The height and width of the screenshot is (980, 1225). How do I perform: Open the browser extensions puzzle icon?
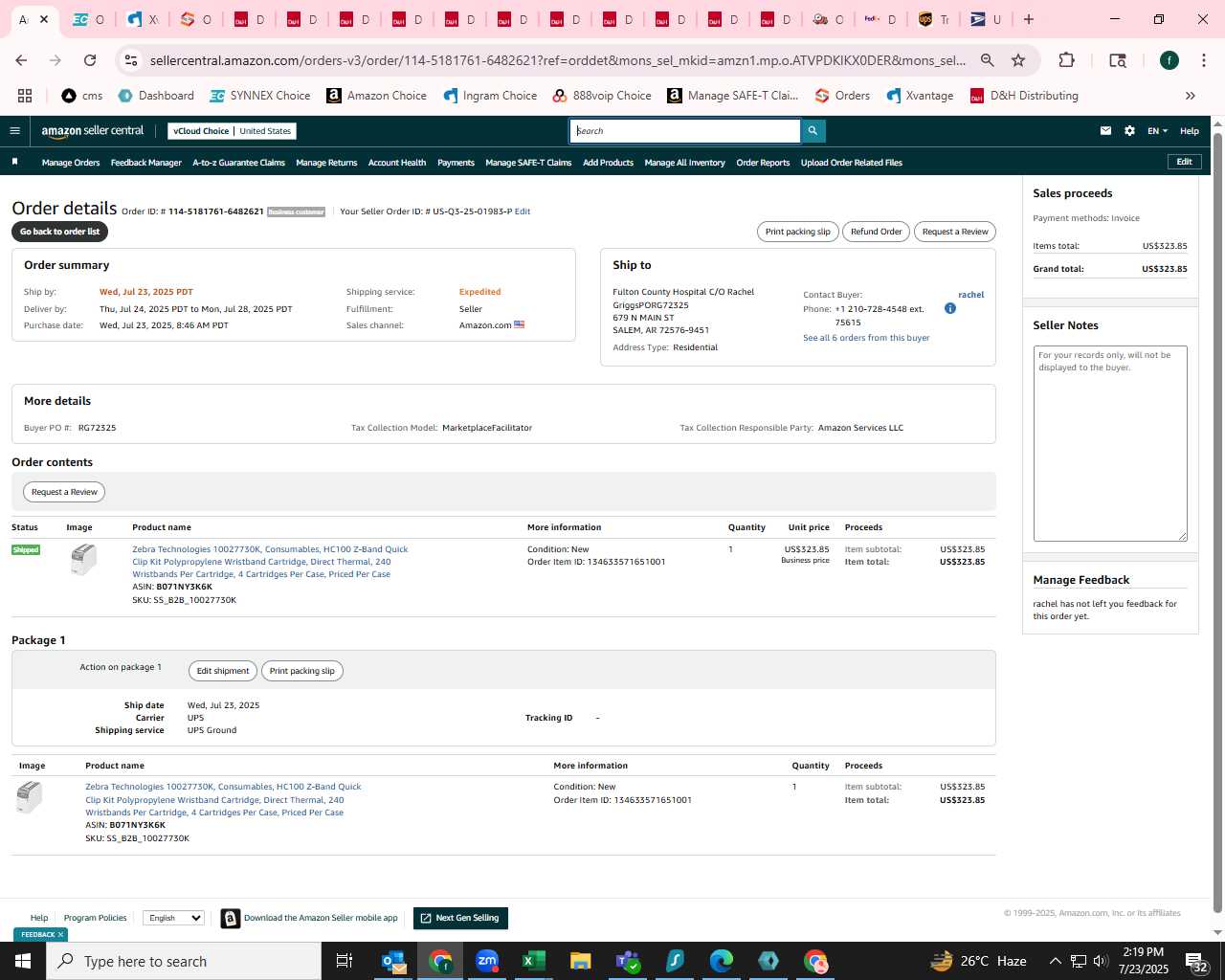click(1066, 60)
